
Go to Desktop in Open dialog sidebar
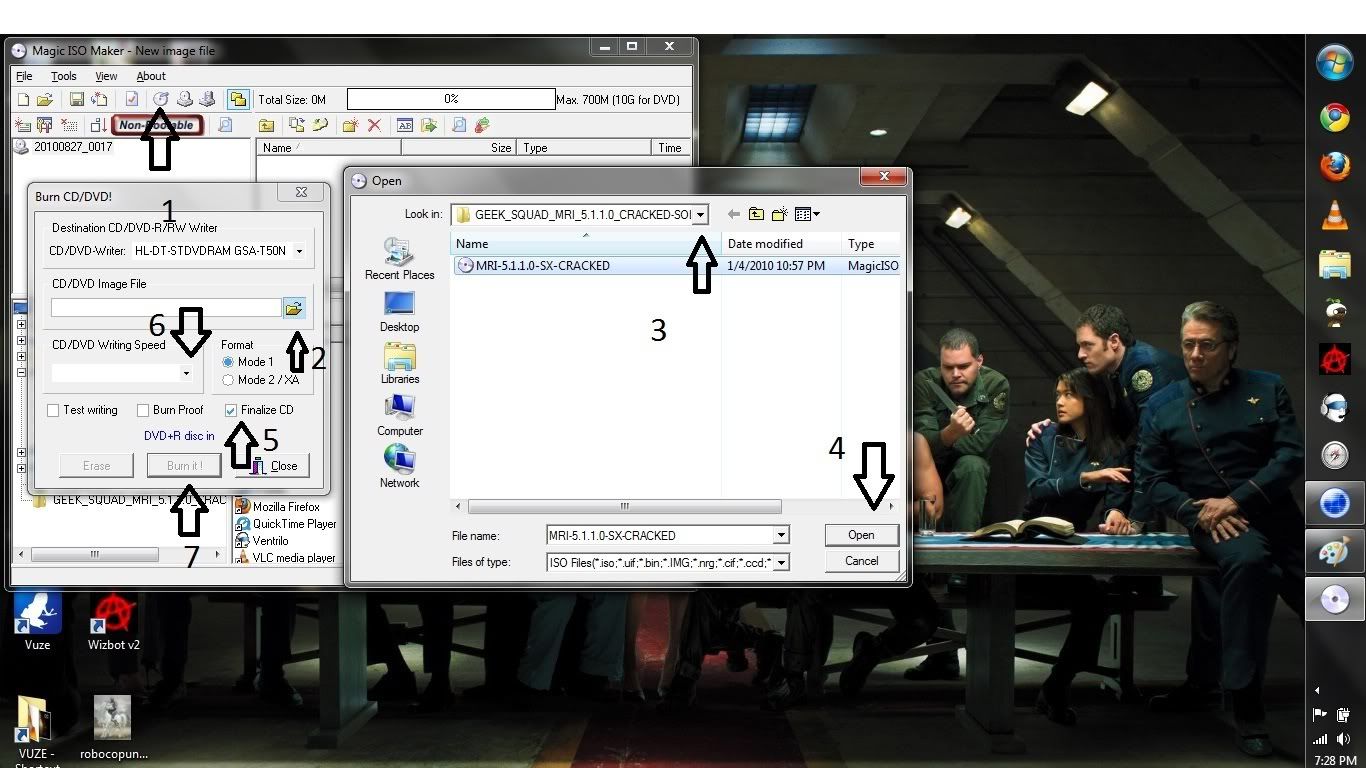coord(399,311)
